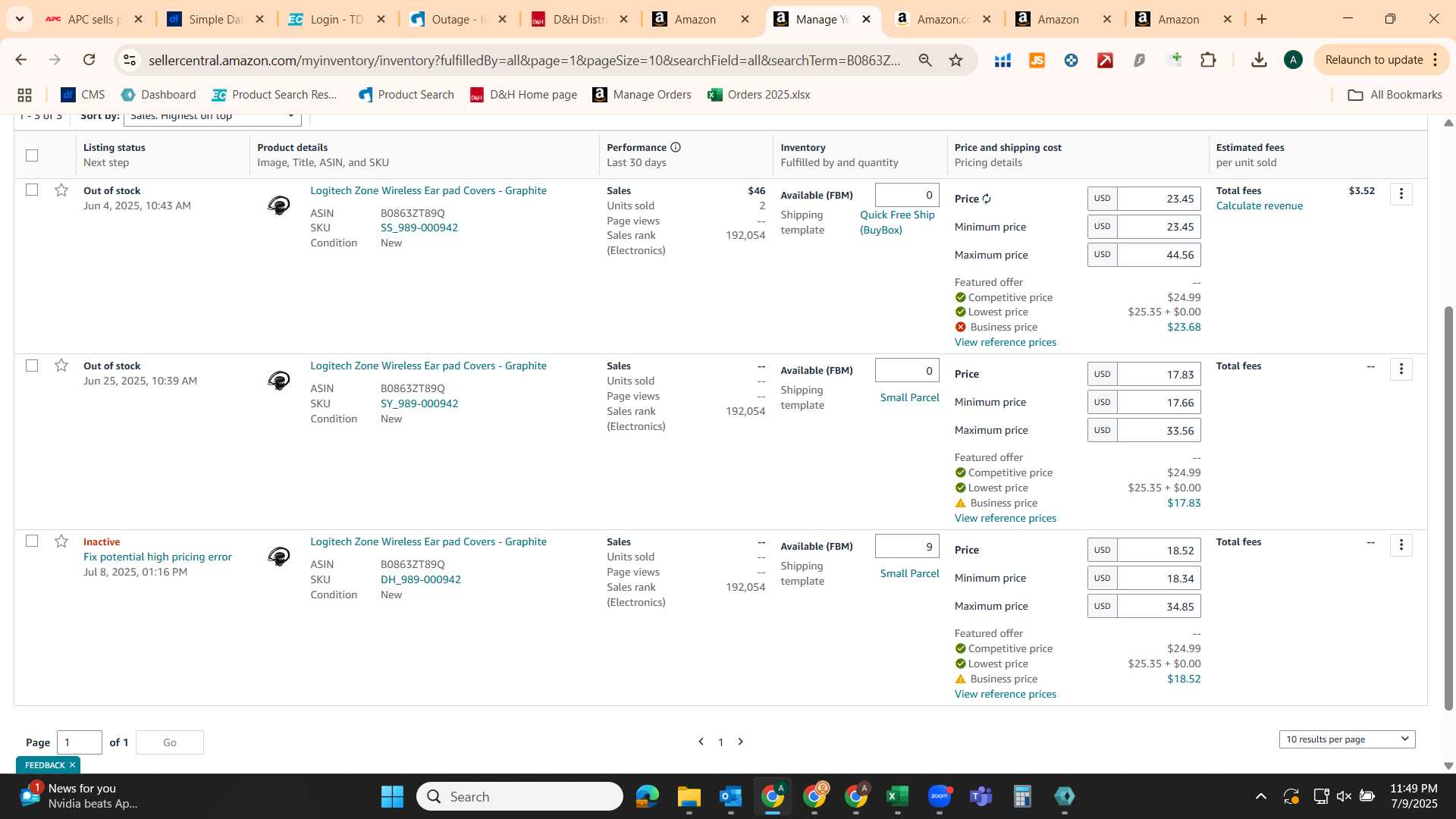Open the apps grid in bookmarks bar
The image size is (1456, 819).
24,95
